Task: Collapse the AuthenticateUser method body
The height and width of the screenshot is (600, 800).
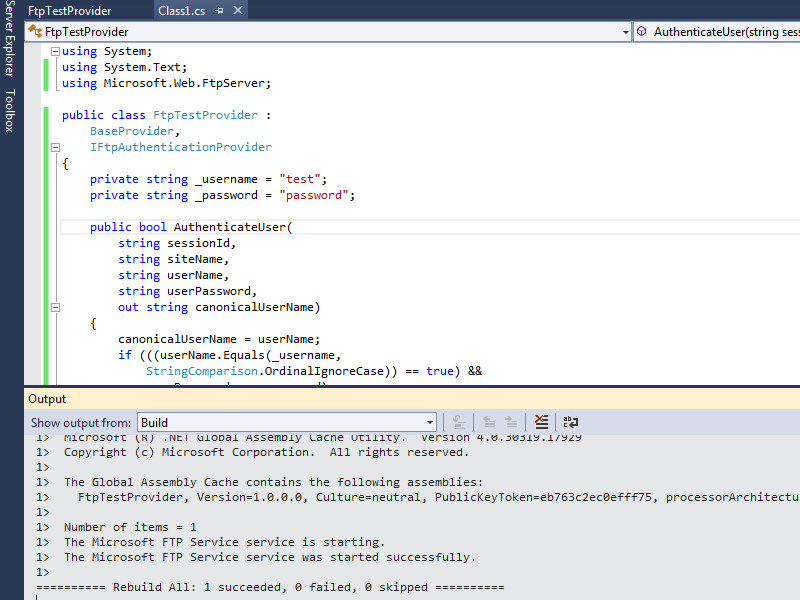Action: tap(55, 307)
